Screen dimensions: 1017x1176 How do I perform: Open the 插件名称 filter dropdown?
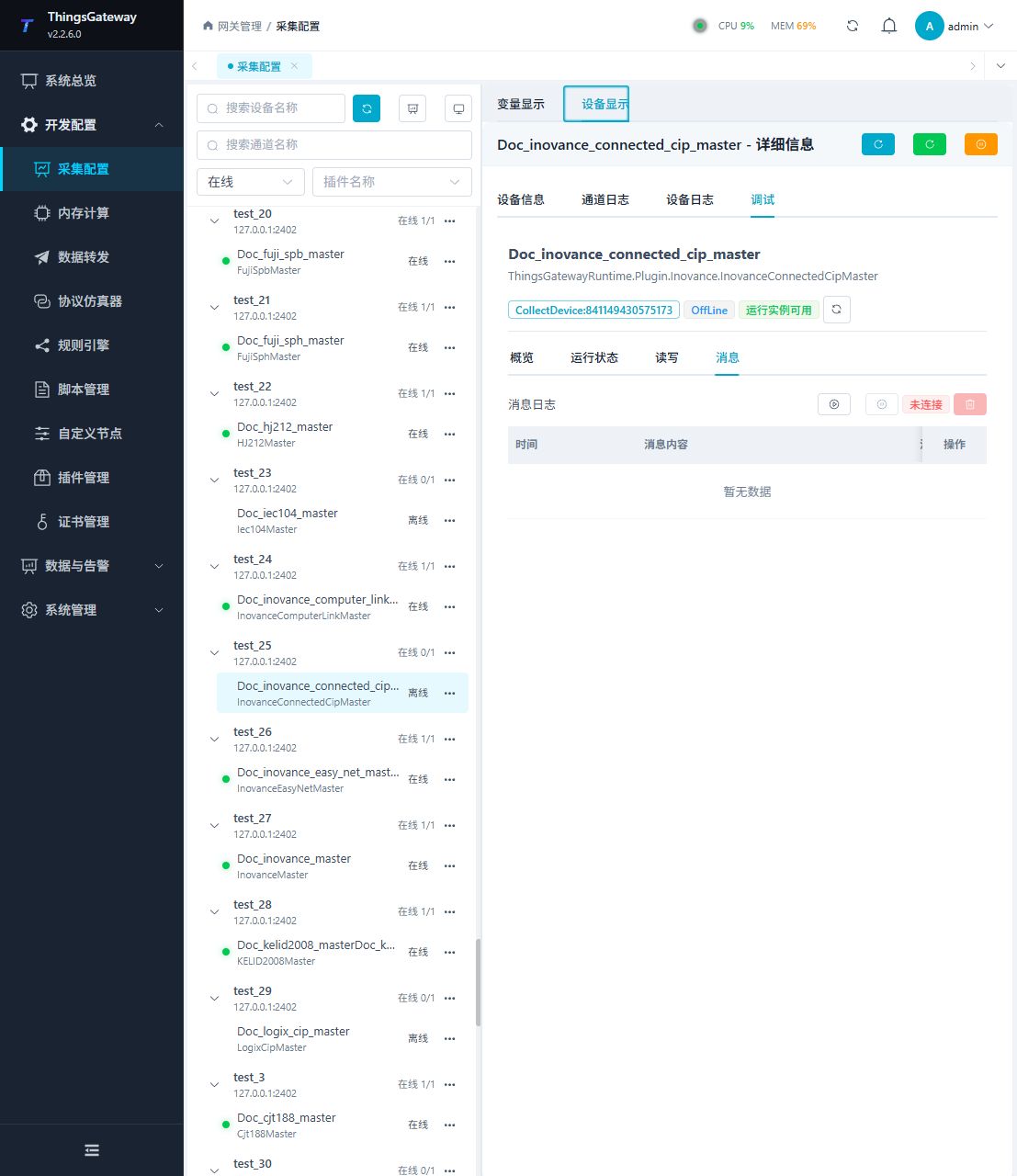[x=392, y=182]
